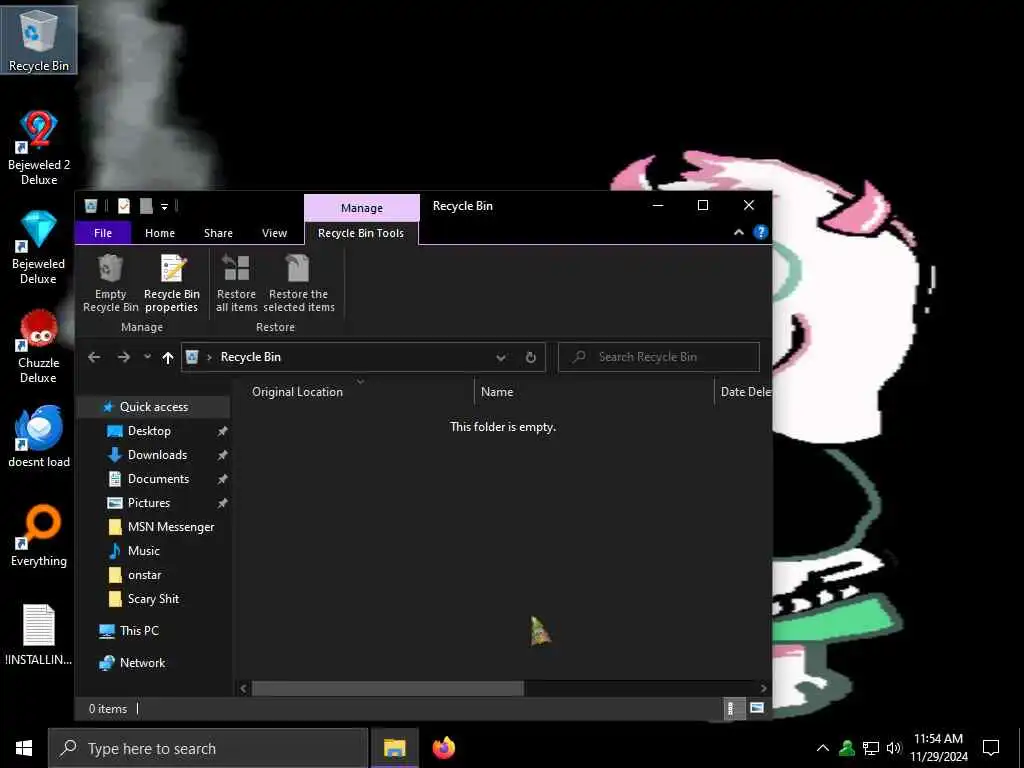
Task: Switch to the View ribbon tab
Action: click(274, 233)
